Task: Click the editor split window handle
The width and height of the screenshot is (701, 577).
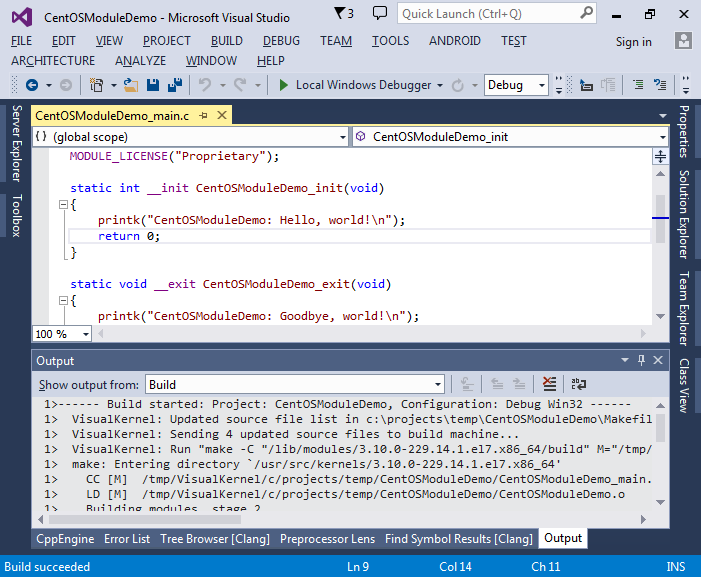Action: (660, 156)
